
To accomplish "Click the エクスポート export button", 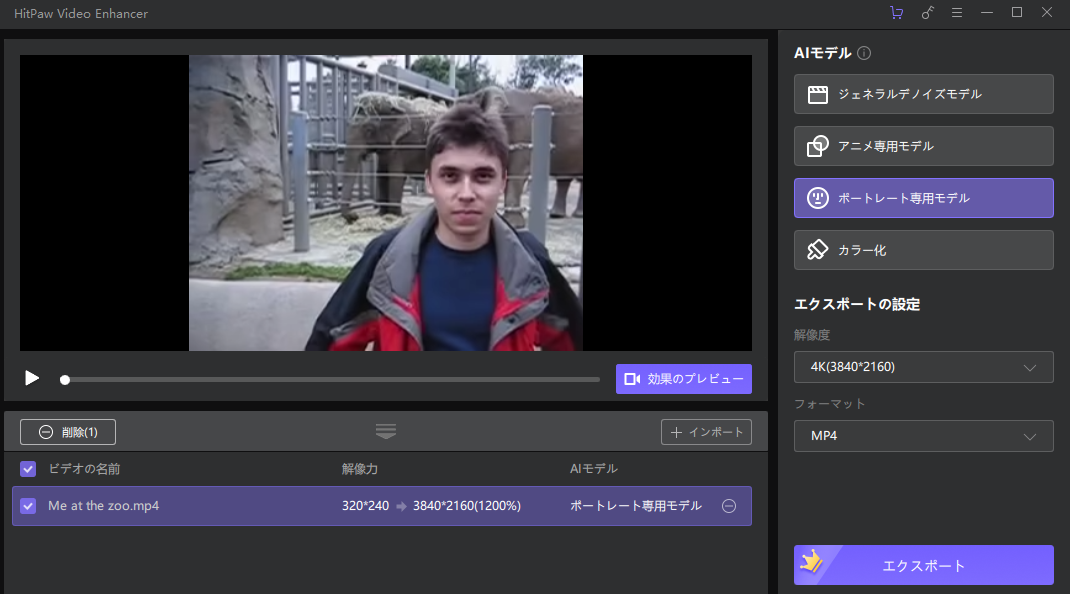I will pos(923,565).
